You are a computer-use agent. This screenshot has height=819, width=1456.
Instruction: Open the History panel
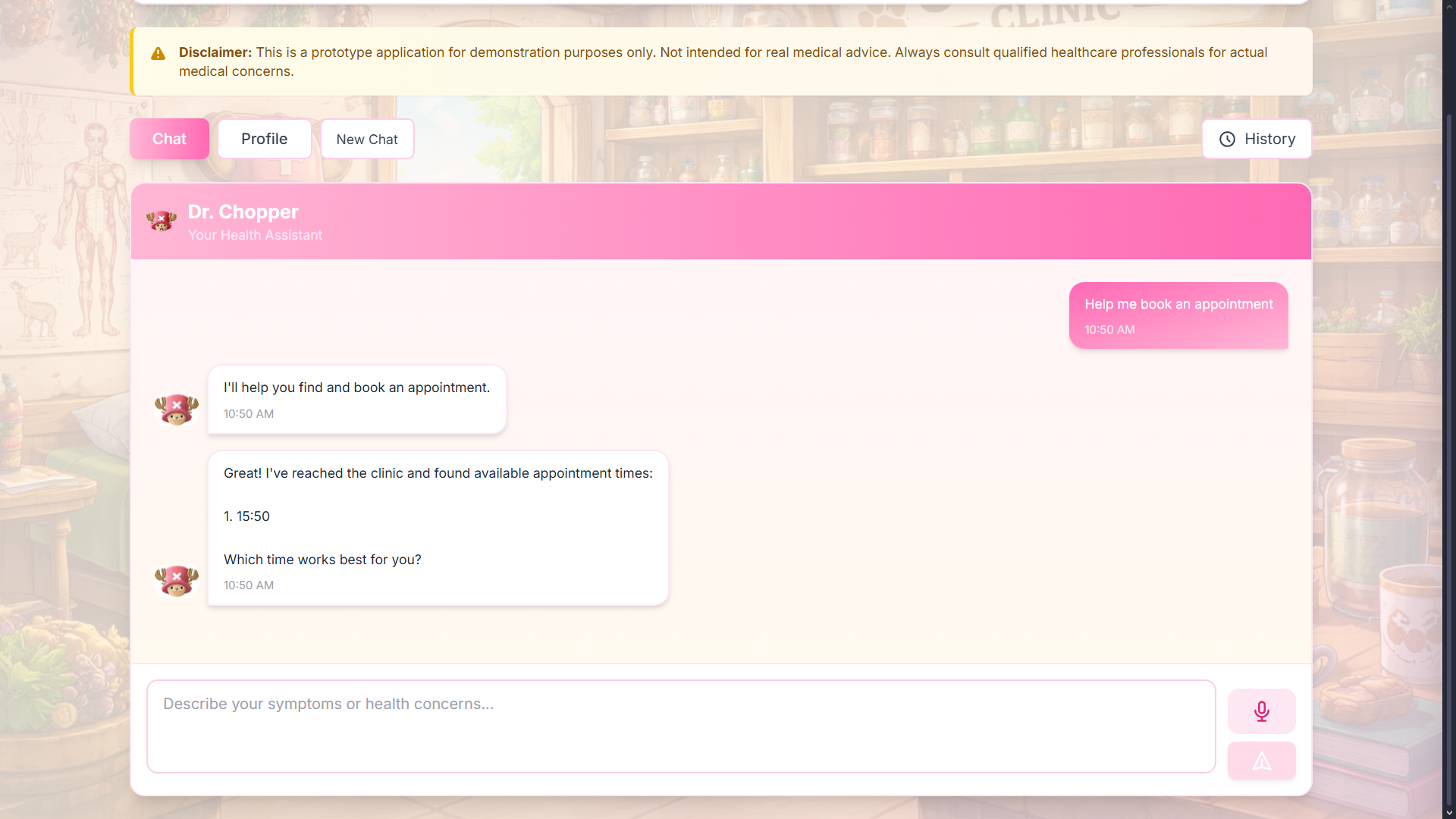tap(1257, 139)
